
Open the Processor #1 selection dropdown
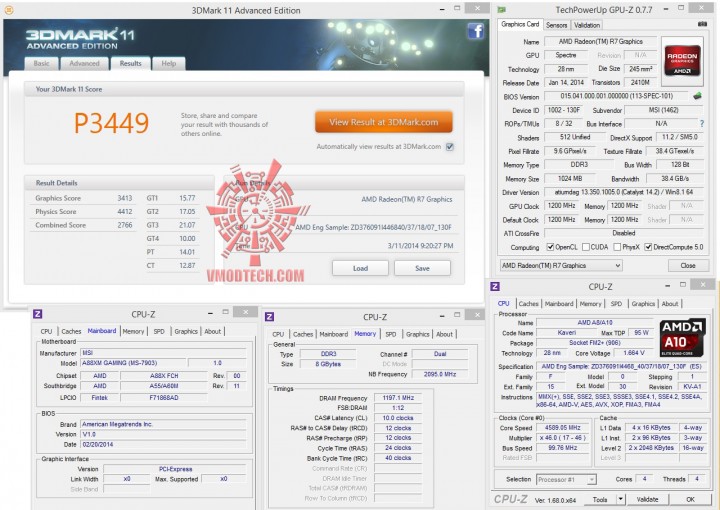566,479
